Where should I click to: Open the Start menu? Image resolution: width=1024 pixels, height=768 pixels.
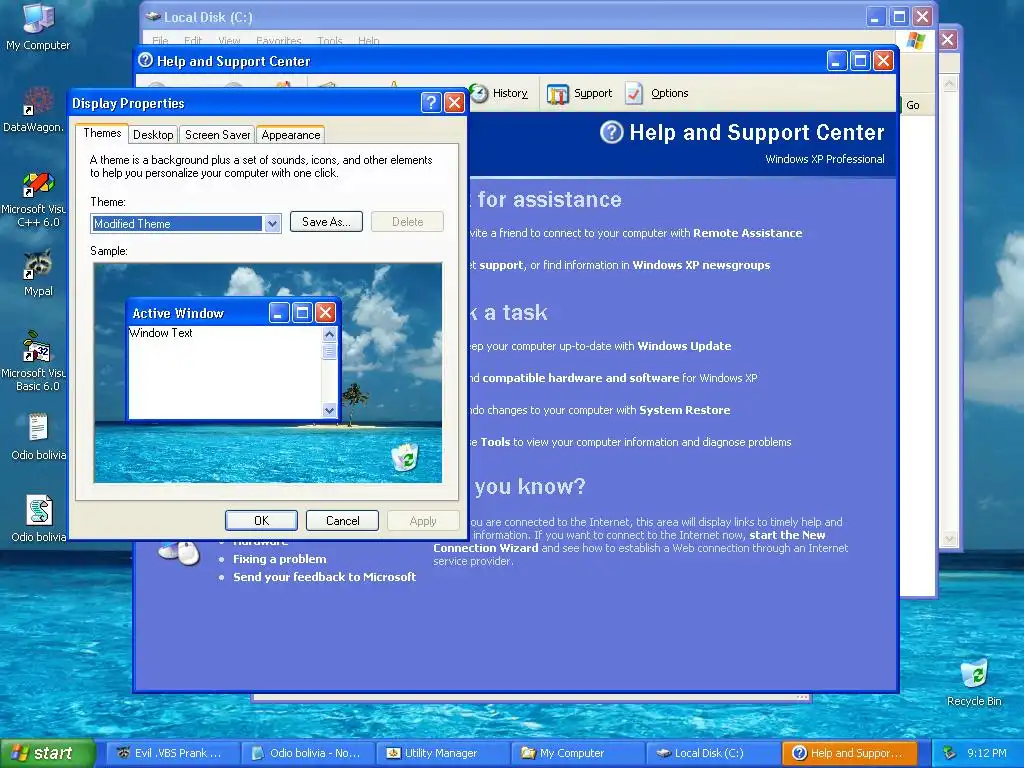[47, 753]
